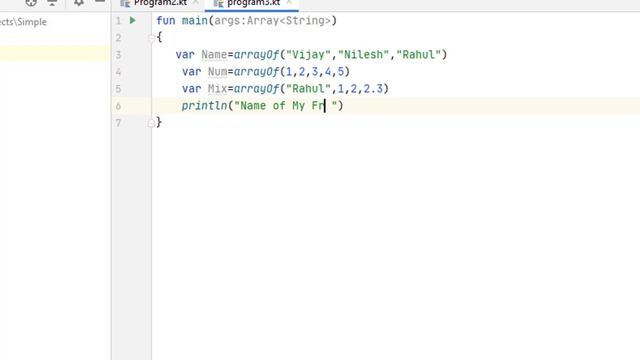640x360 pixels.
Task: Close the program3.kt tab
Action: coord(289,2)
